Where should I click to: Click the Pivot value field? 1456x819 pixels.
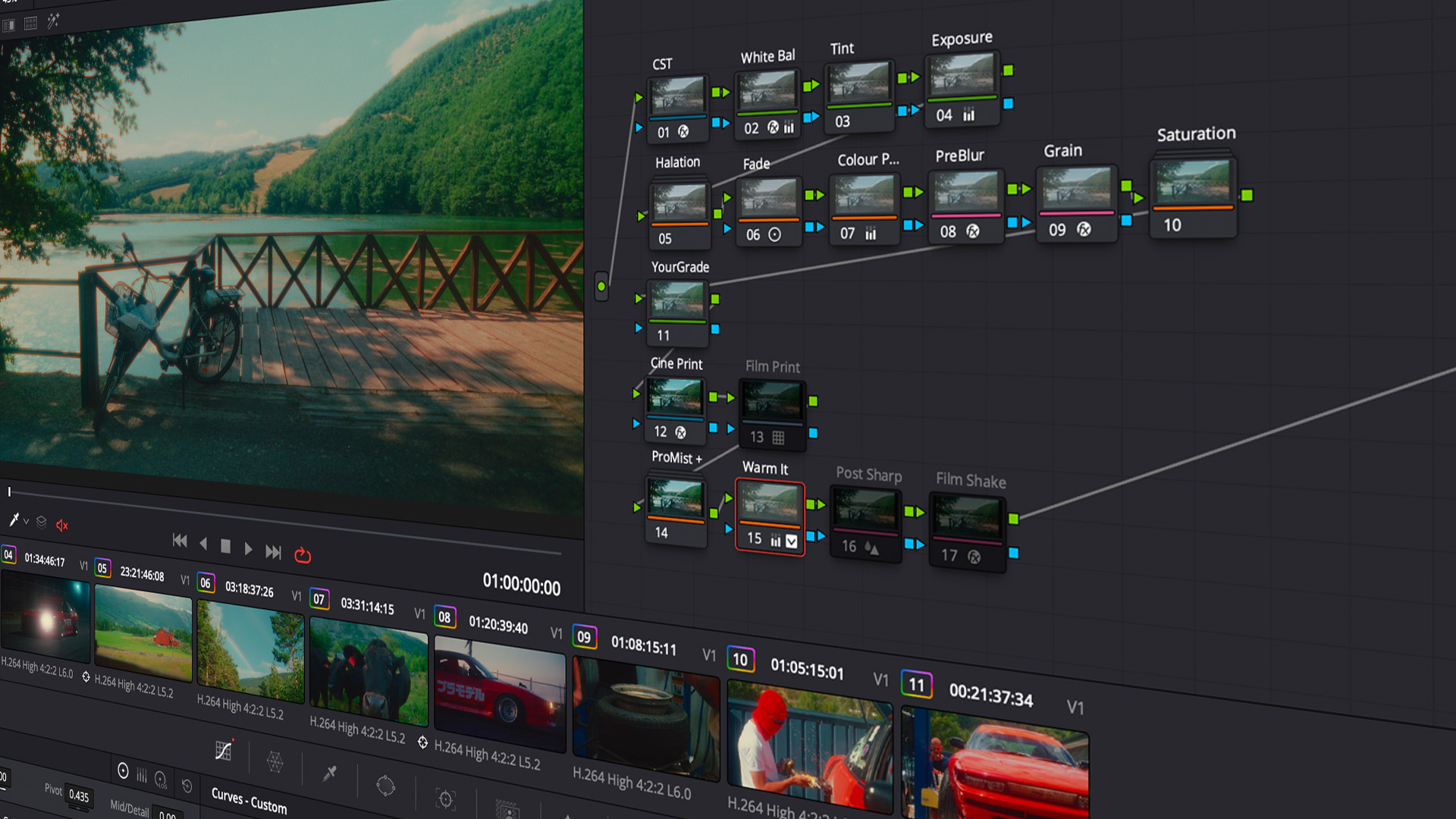[79, 795]
